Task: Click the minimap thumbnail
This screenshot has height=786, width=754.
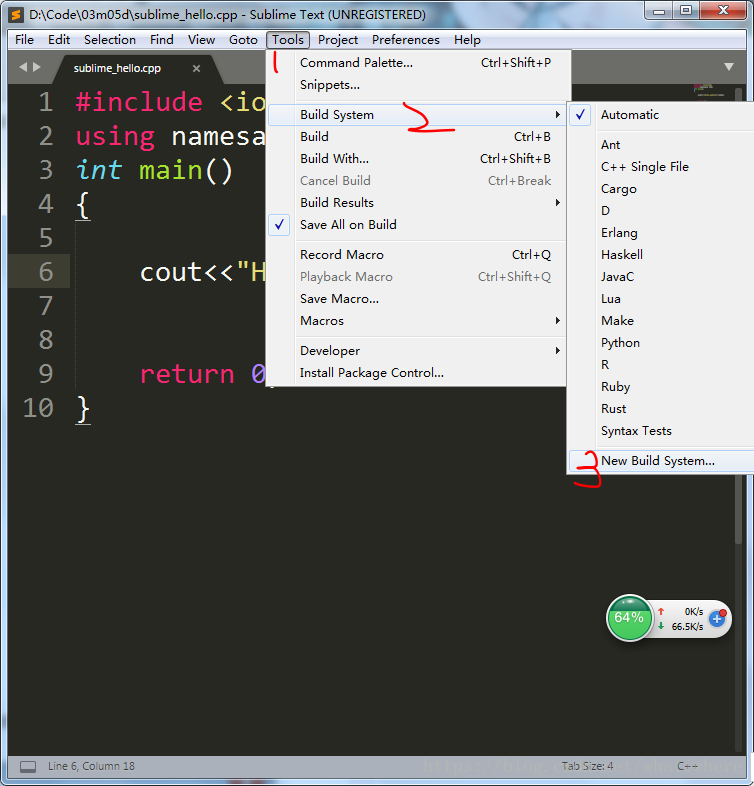Action: 709,92
